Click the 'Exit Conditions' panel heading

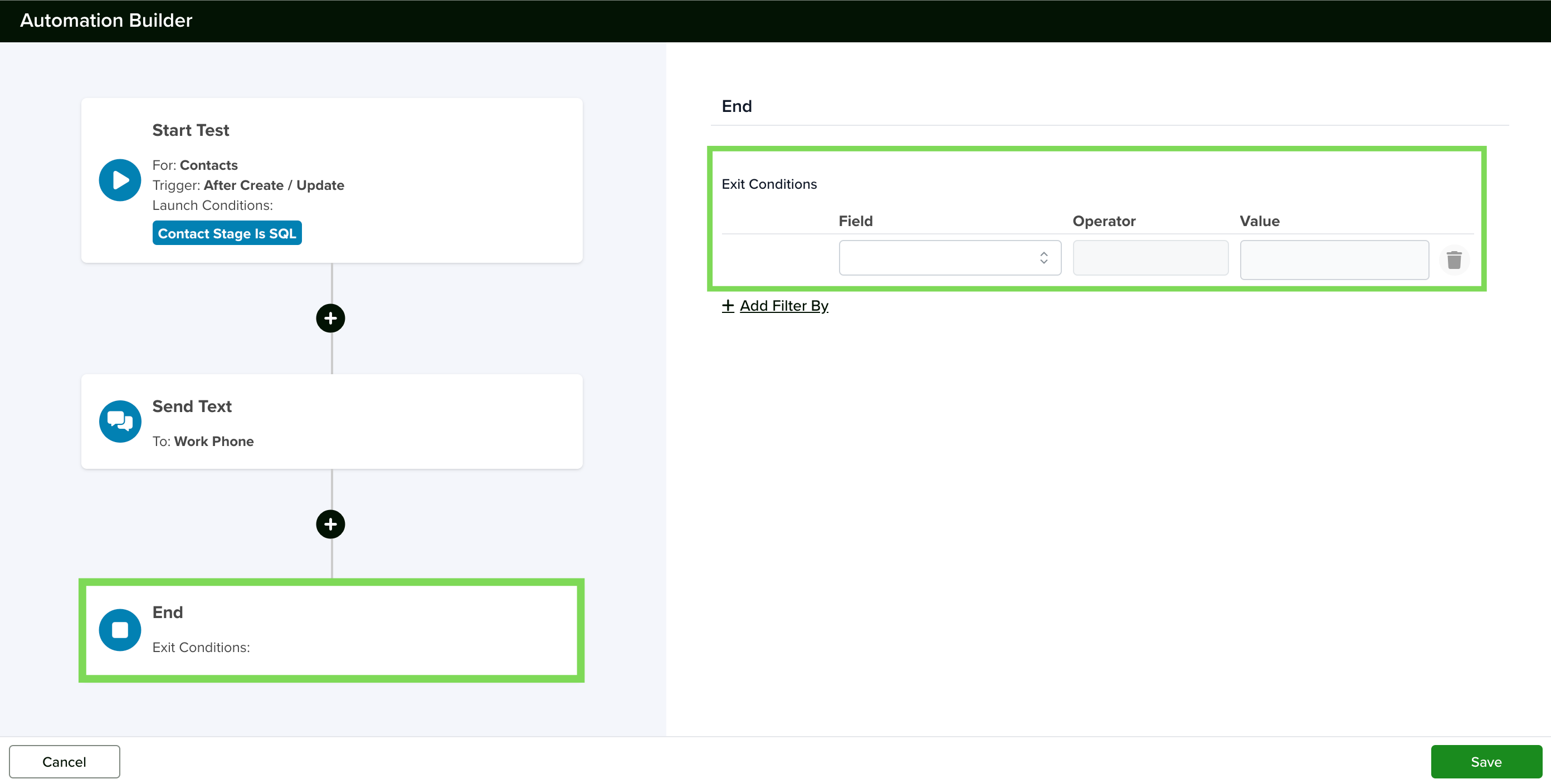tap(769, 184)
